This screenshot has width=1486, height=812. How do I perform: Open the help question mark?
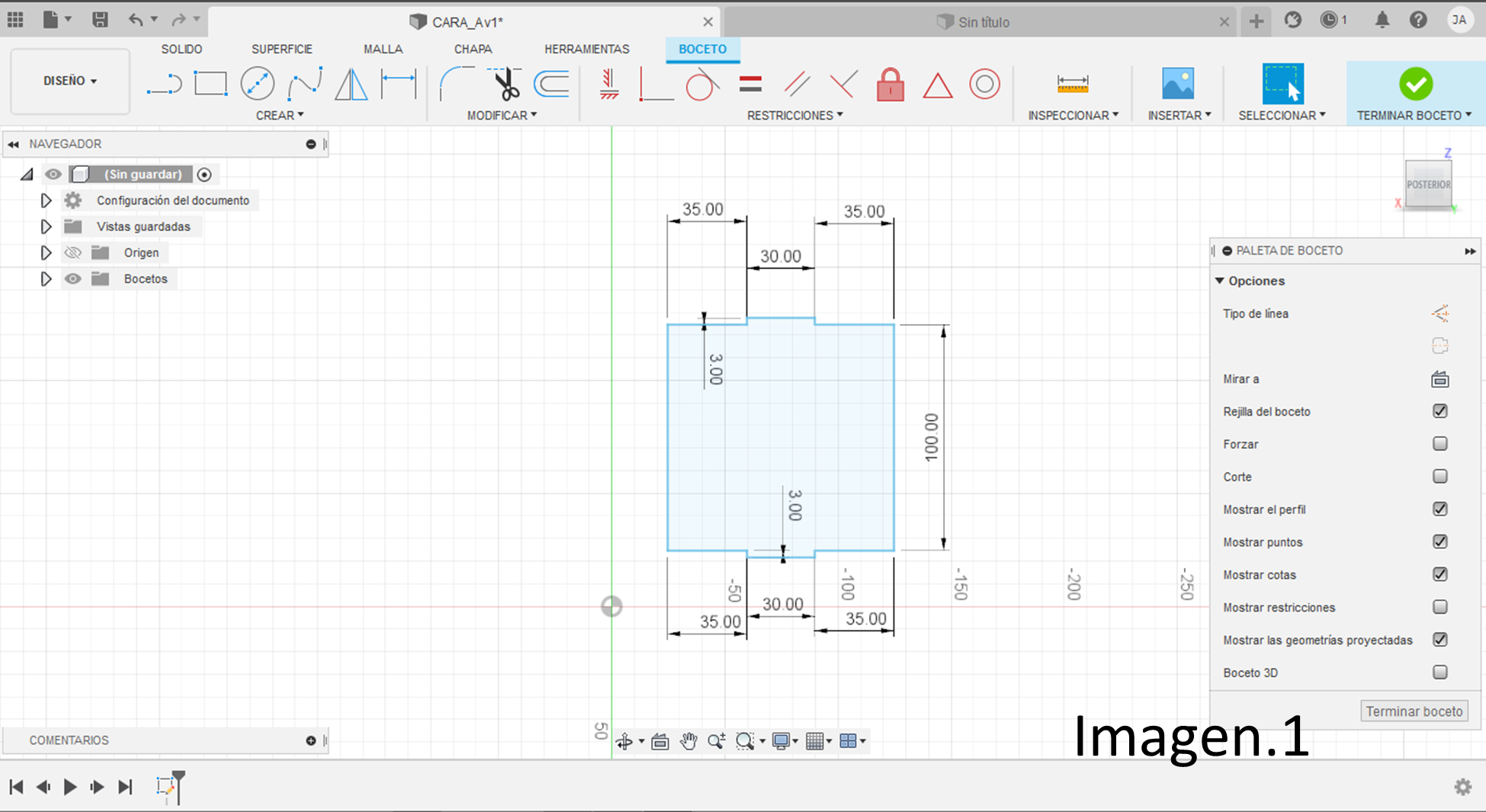click(x=1418, y=21)
